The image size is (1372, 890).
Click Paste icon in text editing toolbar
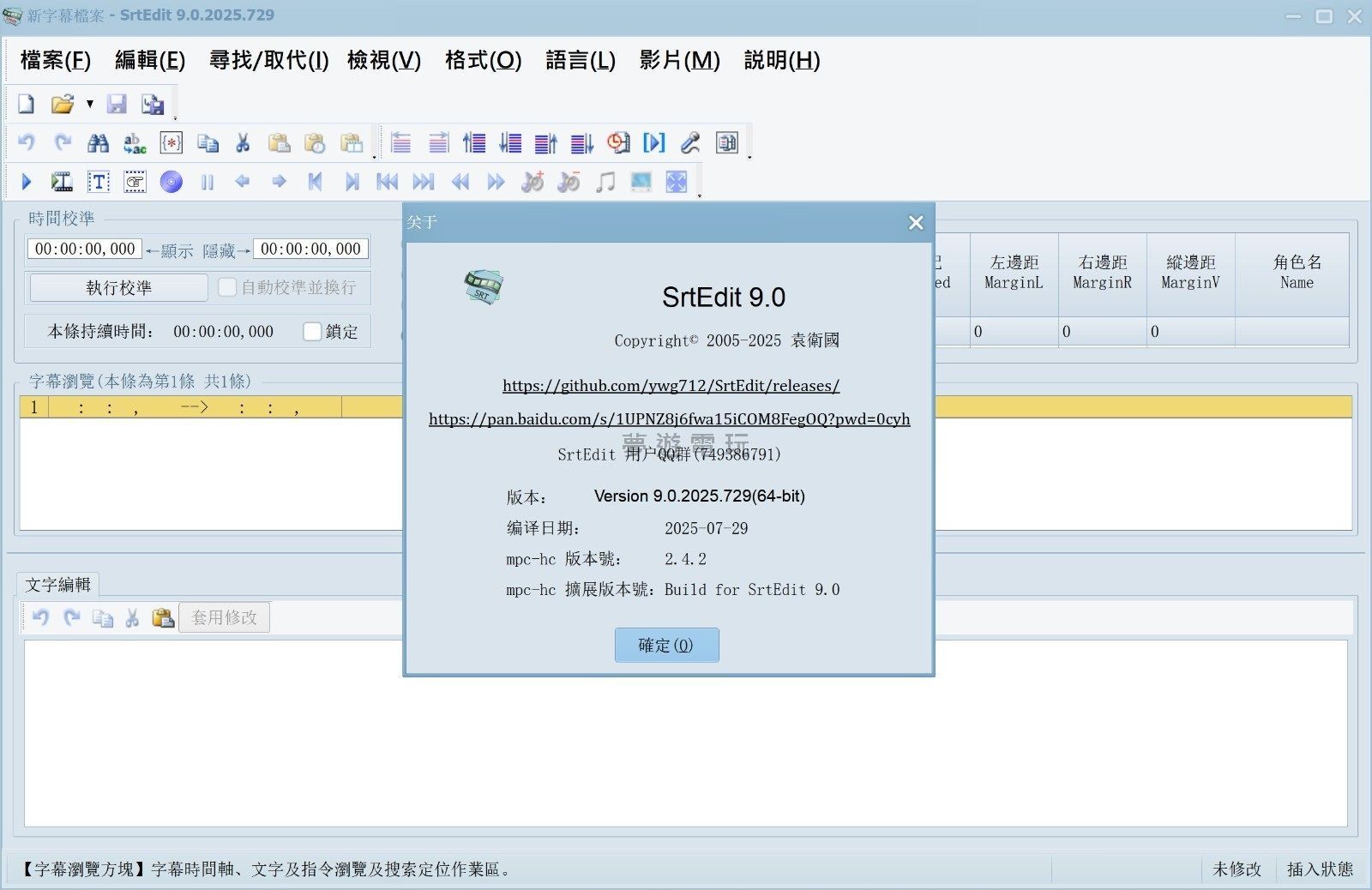coord(163,617)
